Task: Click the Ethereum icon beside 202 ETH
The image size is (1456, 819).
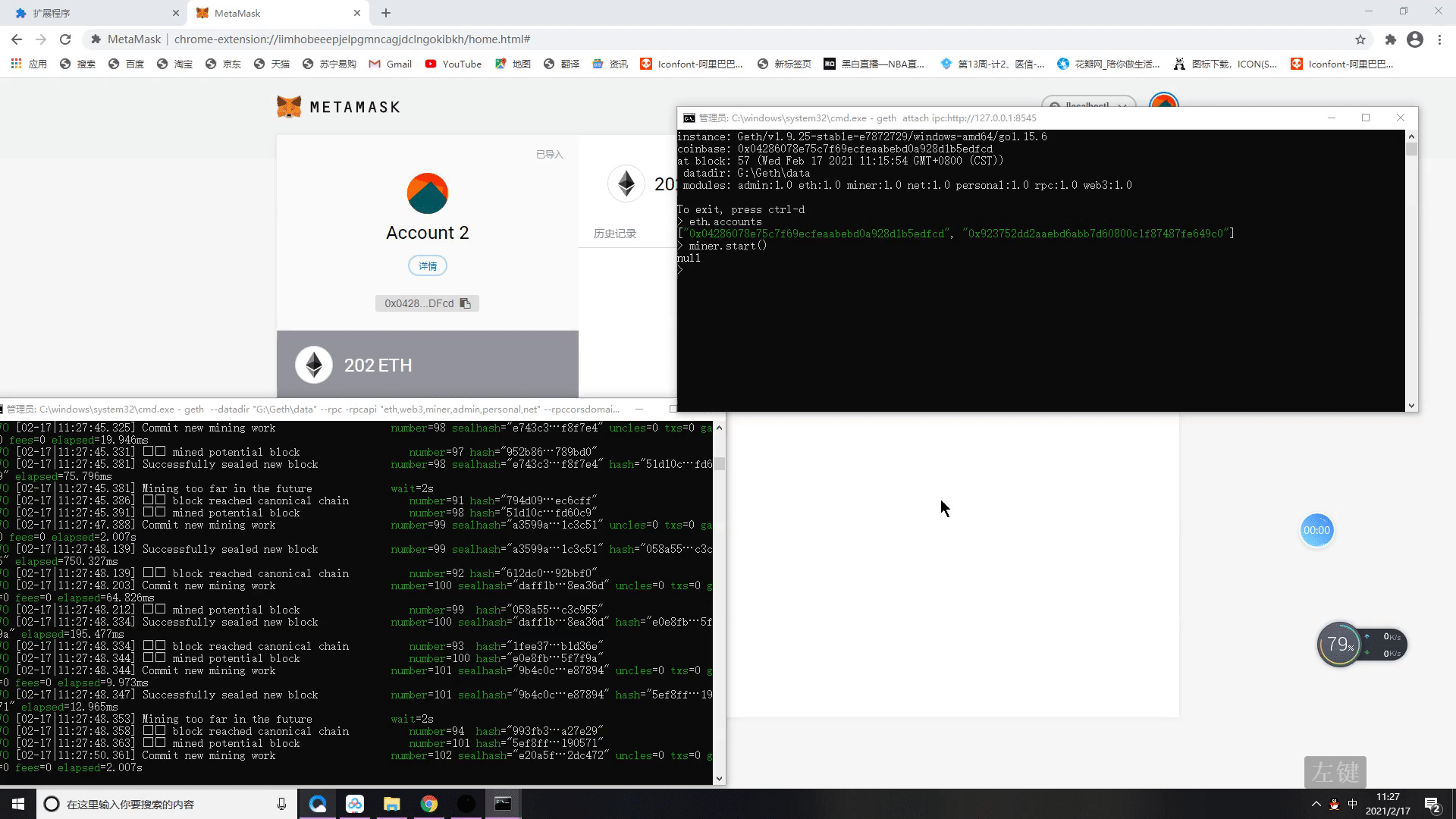Action: (314, 365)
